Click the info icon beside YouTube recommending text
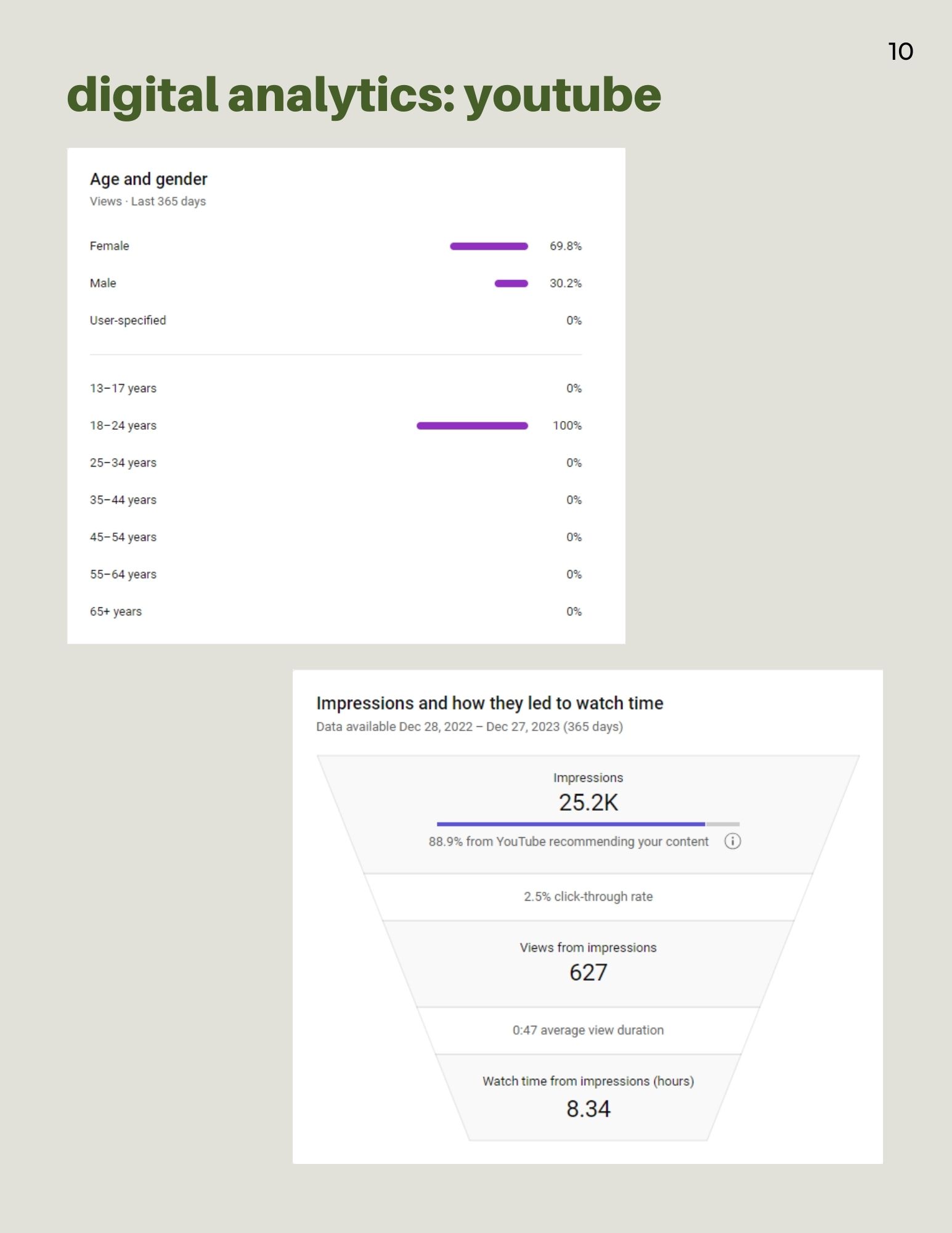Viewport: 952px width, 1233px height. [x=732, y=841]
